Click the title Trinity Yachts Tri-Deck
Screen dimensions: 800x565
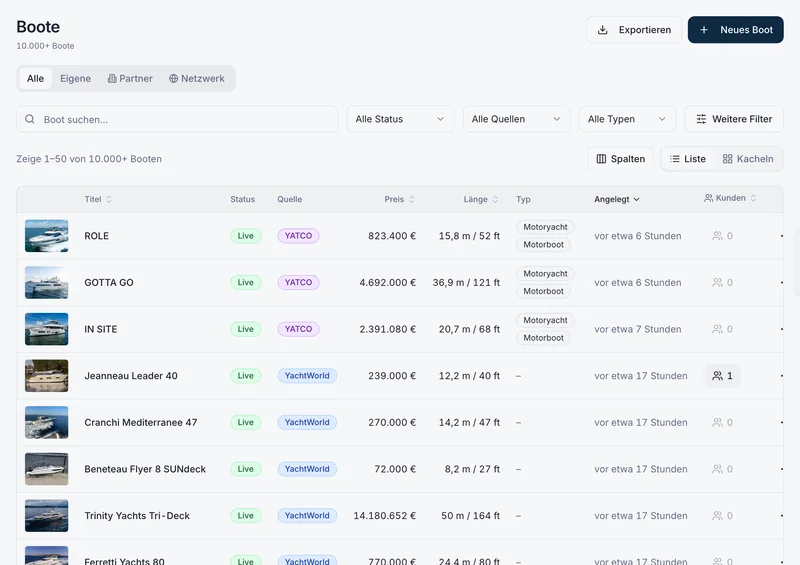(x=137, y=515)
